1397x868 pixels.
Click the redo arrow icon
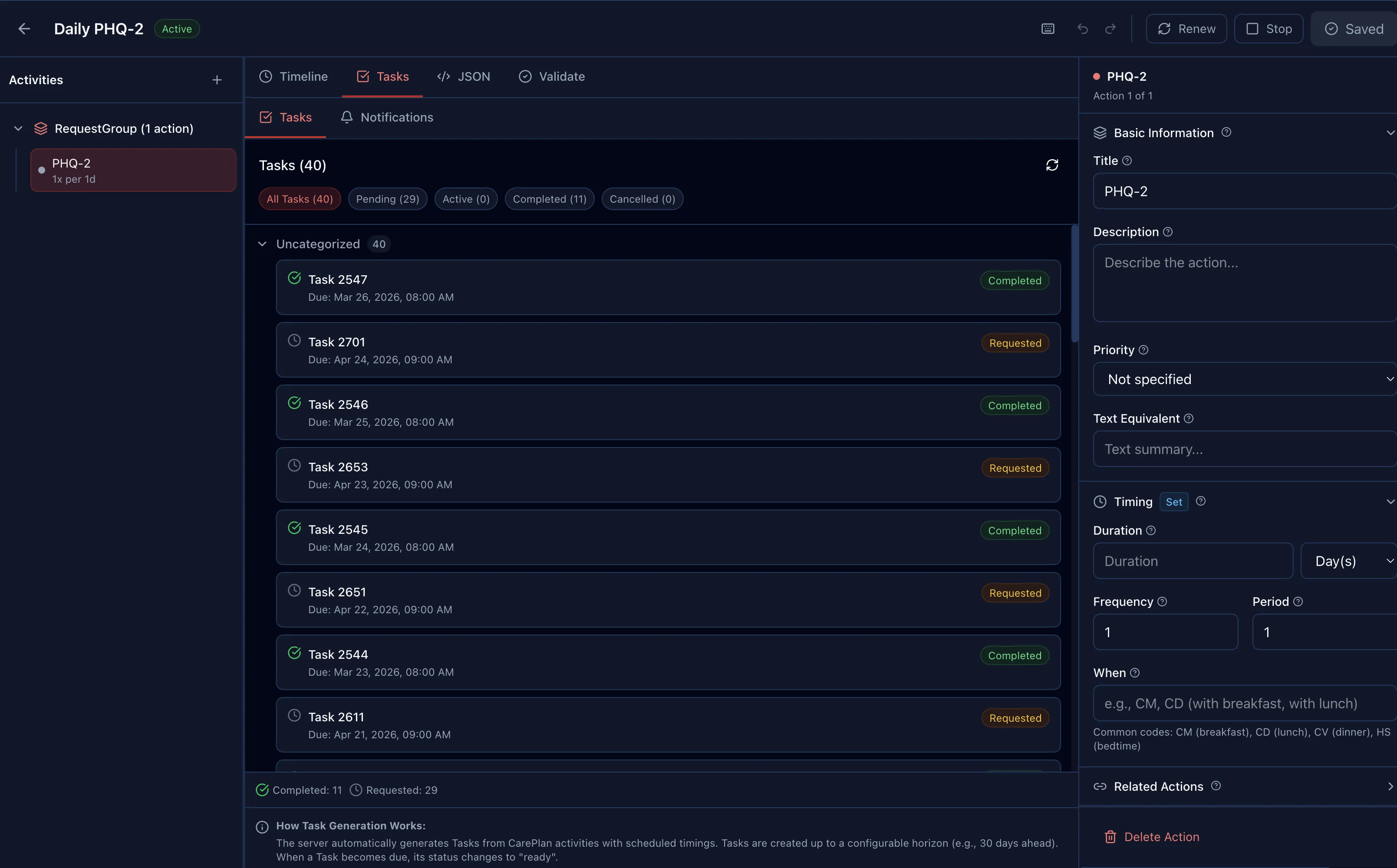pos(1110,28)
